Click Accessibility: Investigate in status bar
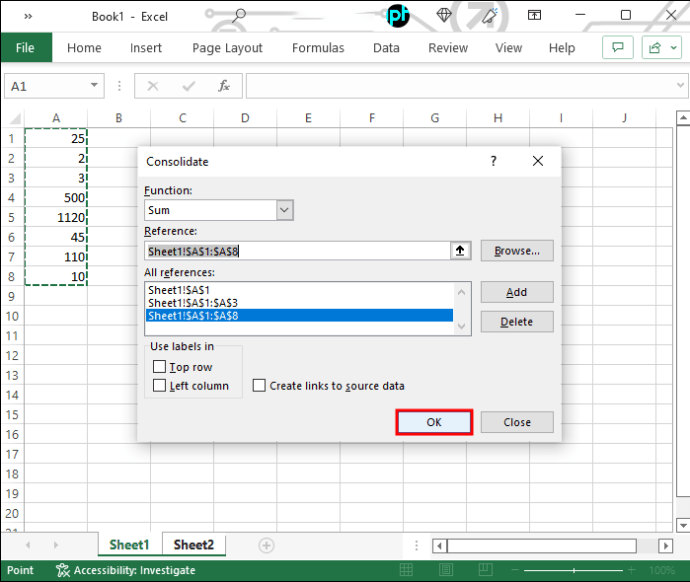 [x=126, y=570]
